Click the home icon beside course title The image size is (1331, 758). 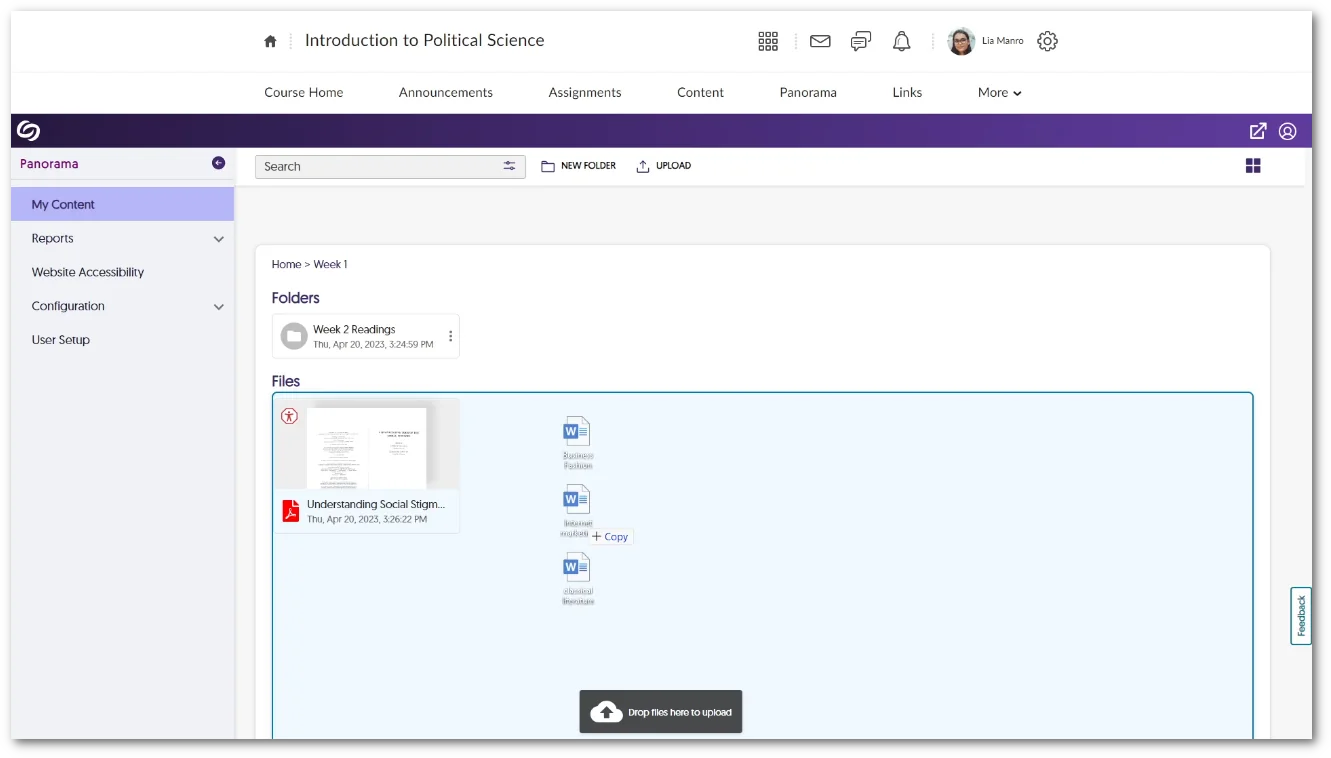(x=270, y=41)
